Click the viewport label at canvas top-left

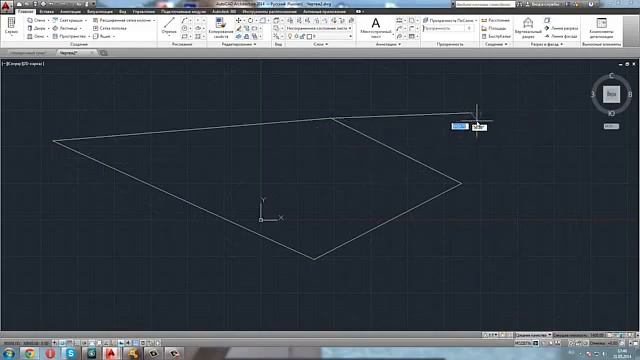(x=24, y=64)
